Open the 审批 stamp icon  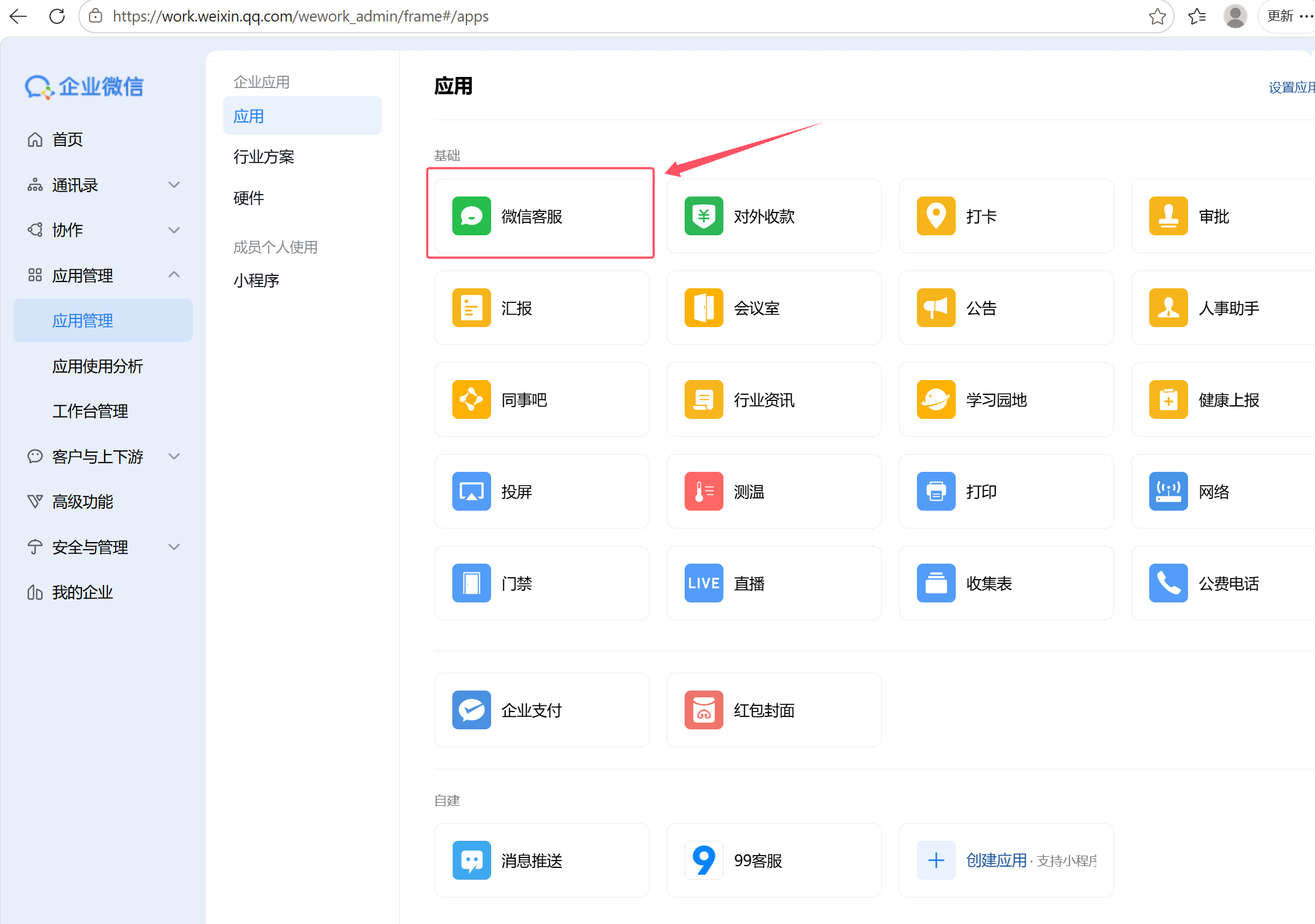coord(1168,216)
